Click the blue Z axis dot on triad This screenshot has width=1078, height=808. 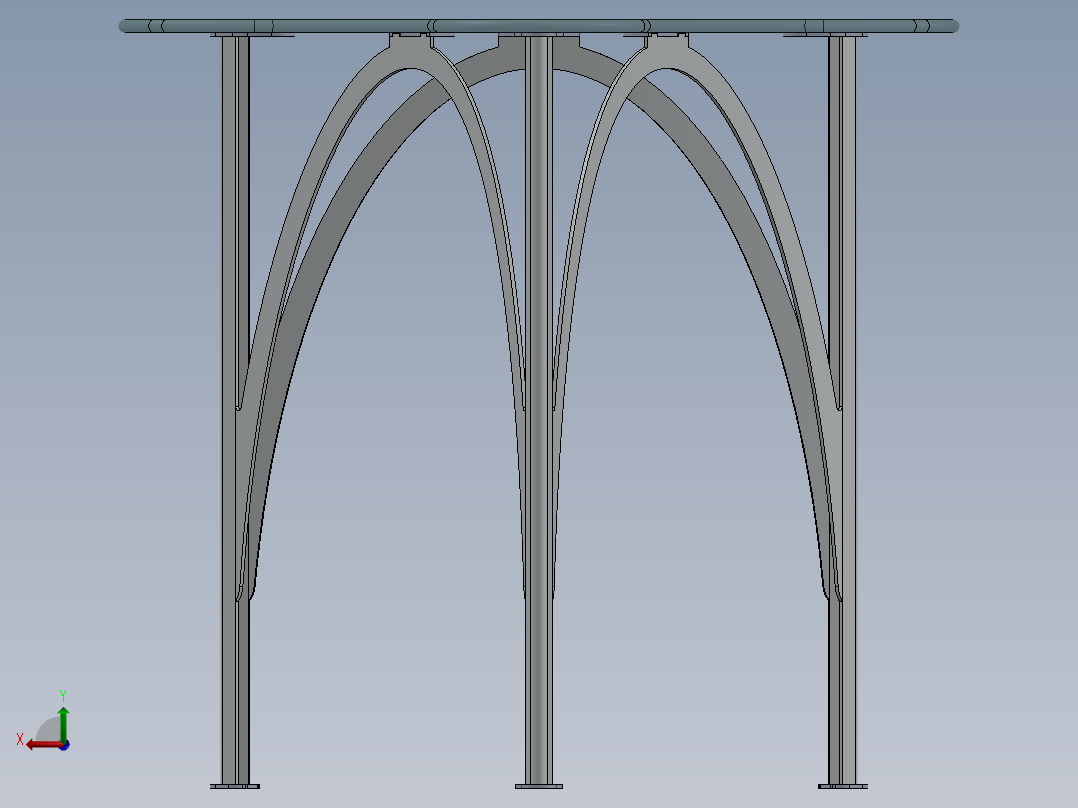pos(65,745)
